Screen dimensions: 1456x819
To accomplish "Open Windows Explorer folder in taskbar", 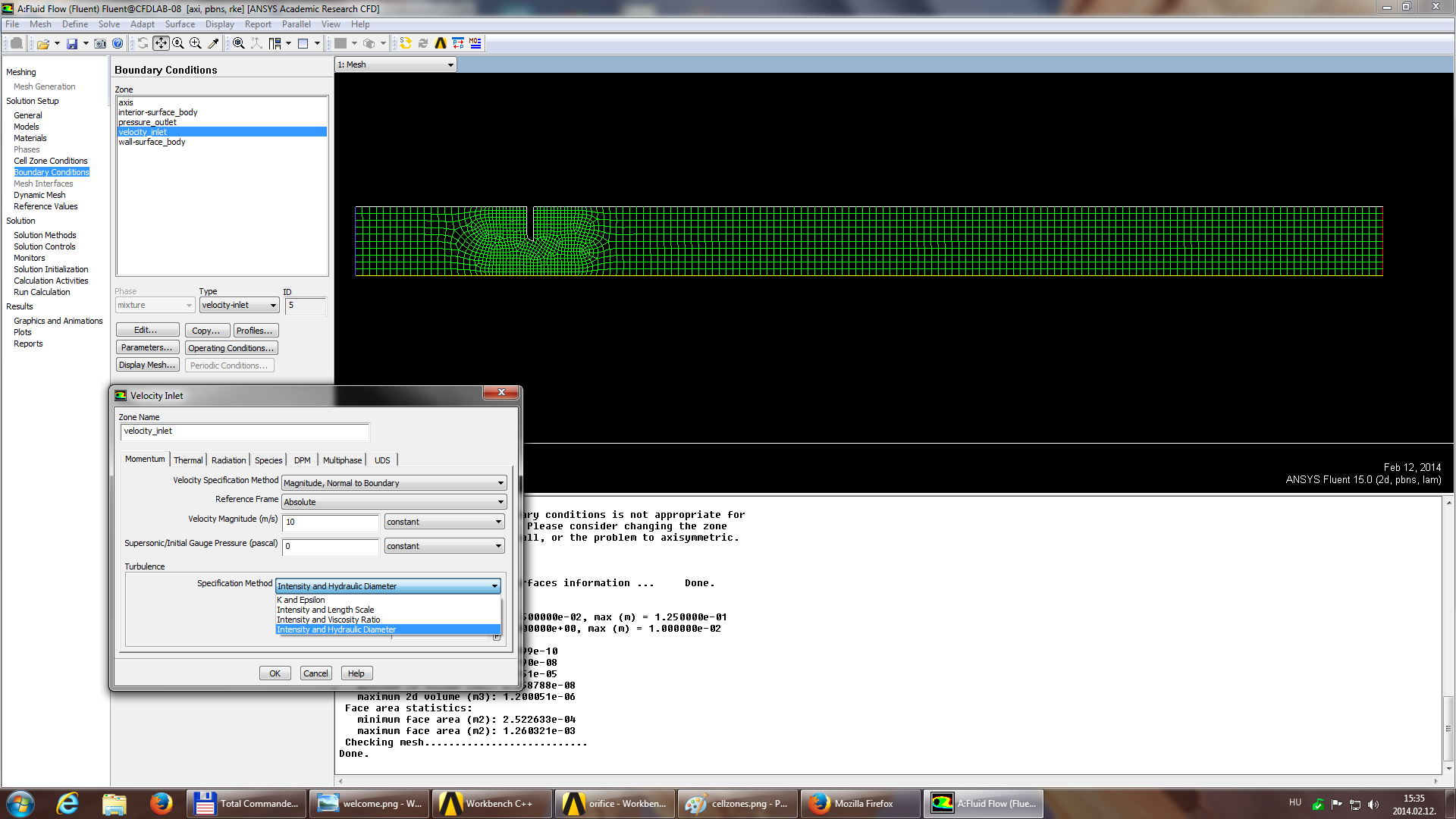I will 115,804.
